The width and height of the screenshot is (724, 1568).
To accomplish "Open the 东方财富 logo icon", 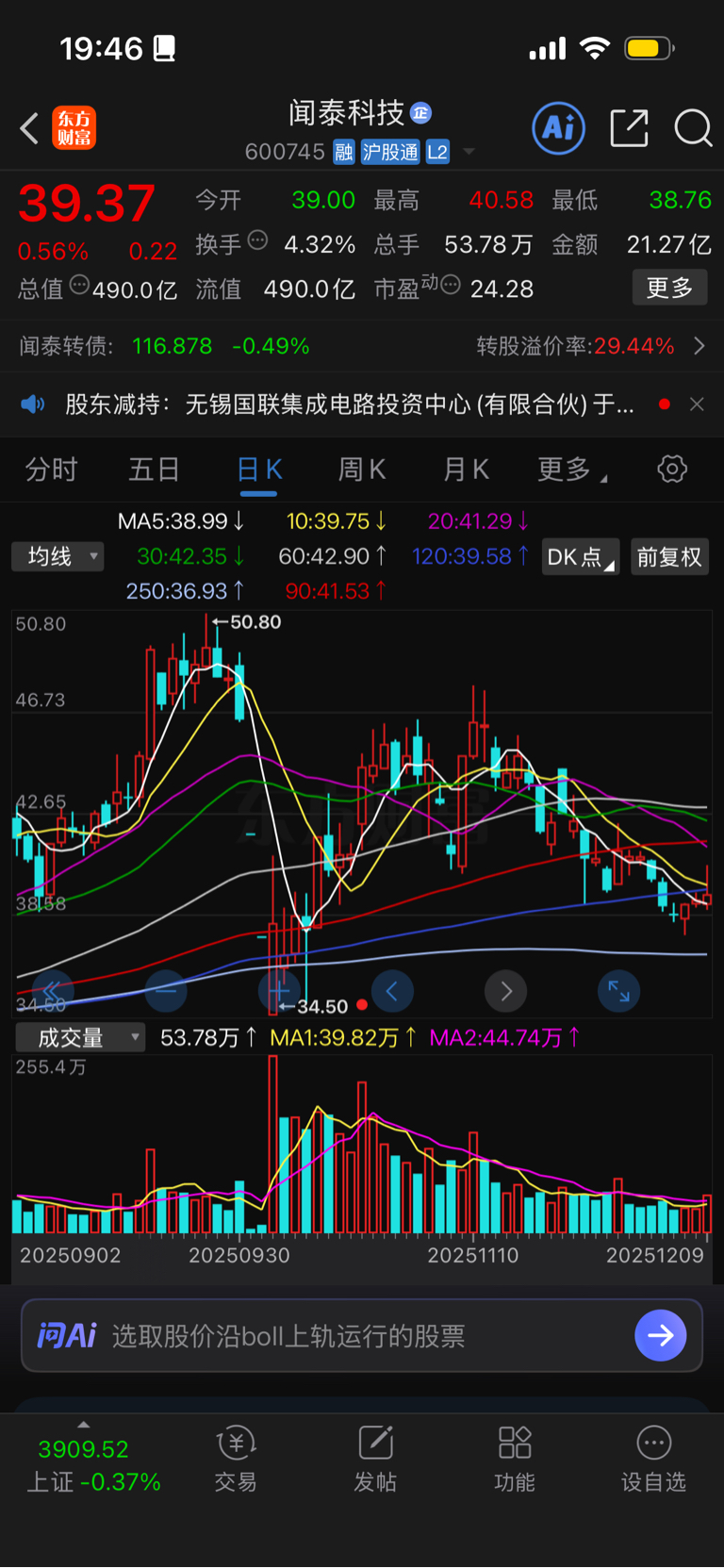I will [x=74, y=128].
